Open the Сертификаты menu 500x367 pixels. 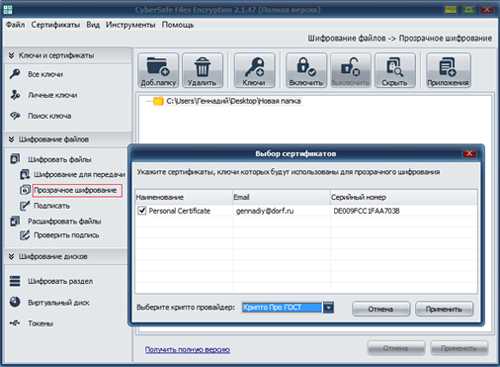(x=55, y=25)
